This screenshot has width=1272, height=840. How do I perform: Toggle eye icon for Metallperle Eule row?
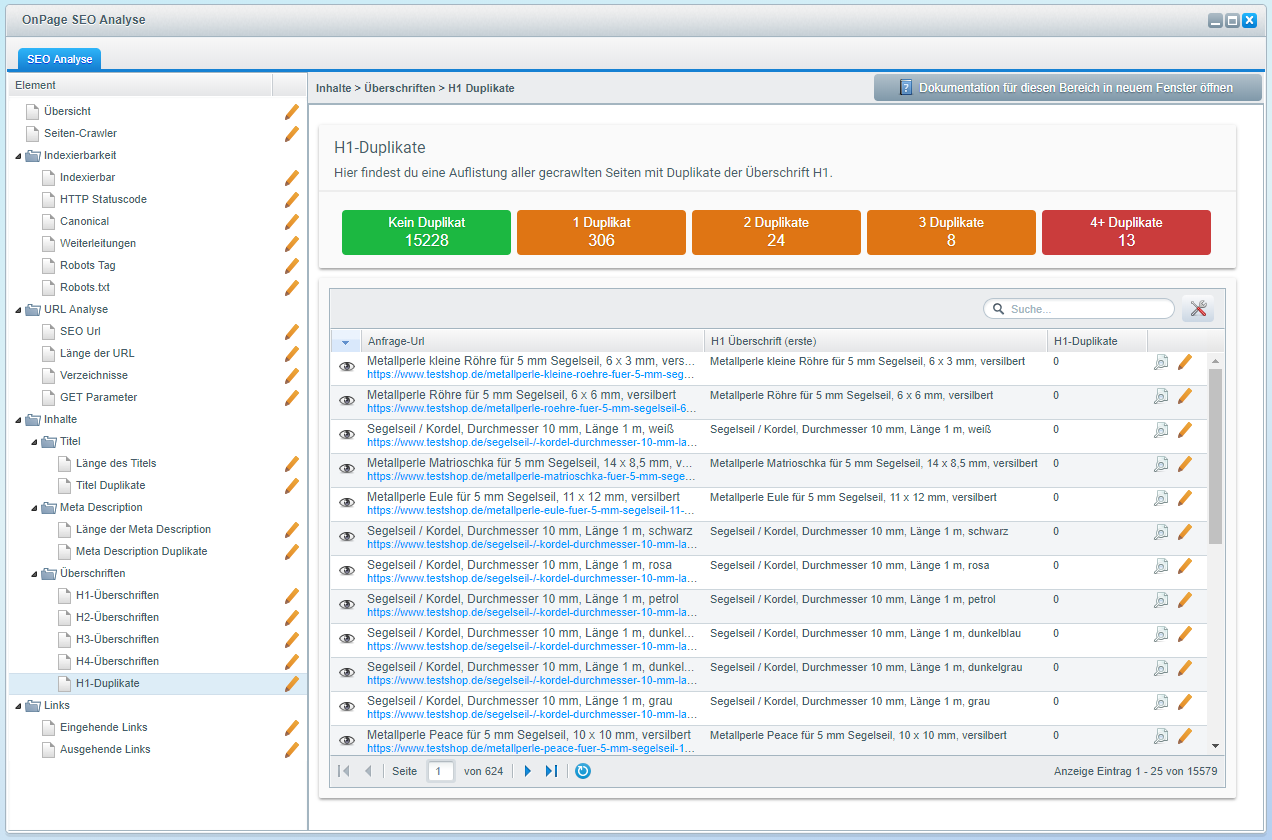(x=347, y=503)
